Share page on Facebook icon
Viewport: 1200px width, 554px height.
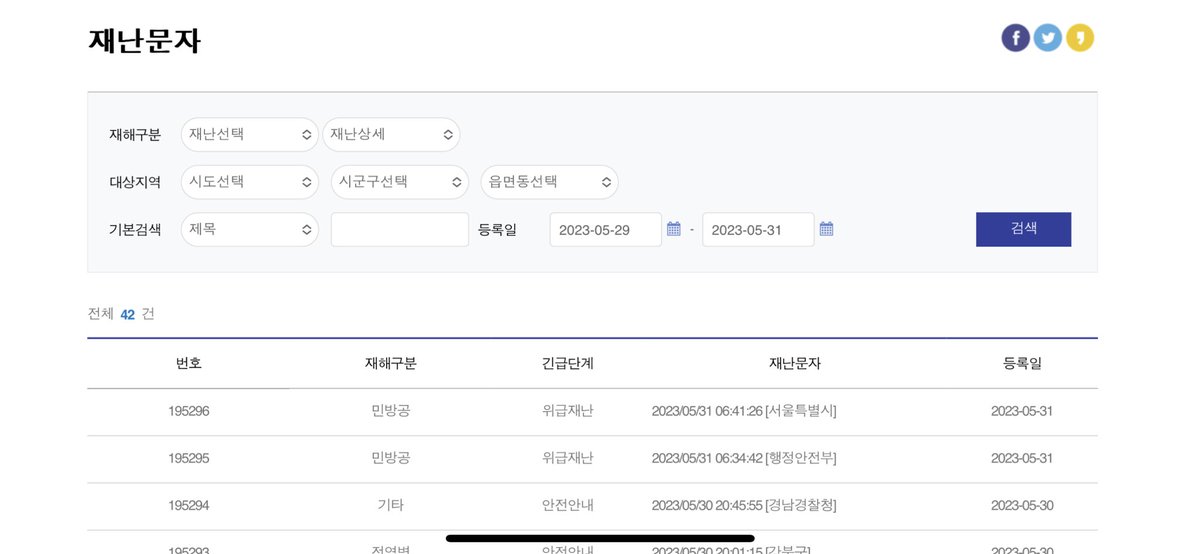1016,38
